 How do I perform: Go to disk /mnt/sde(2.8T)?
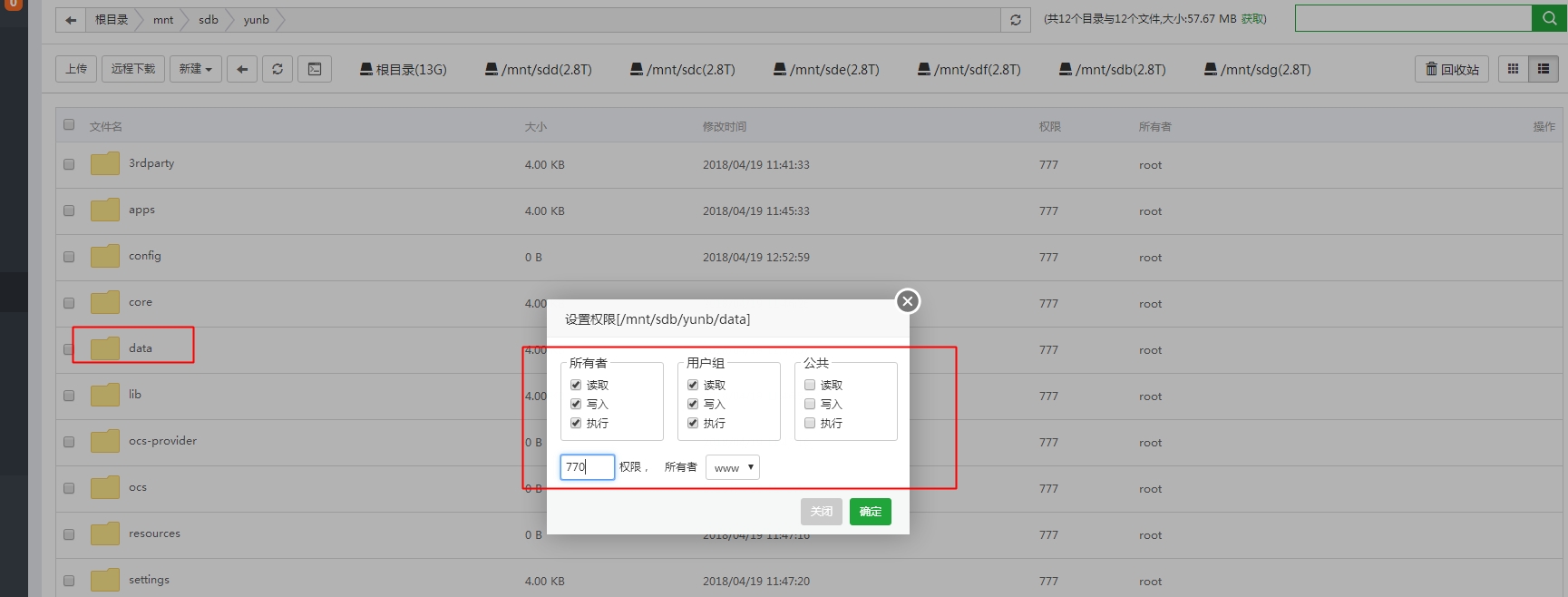tap(825, 69)
